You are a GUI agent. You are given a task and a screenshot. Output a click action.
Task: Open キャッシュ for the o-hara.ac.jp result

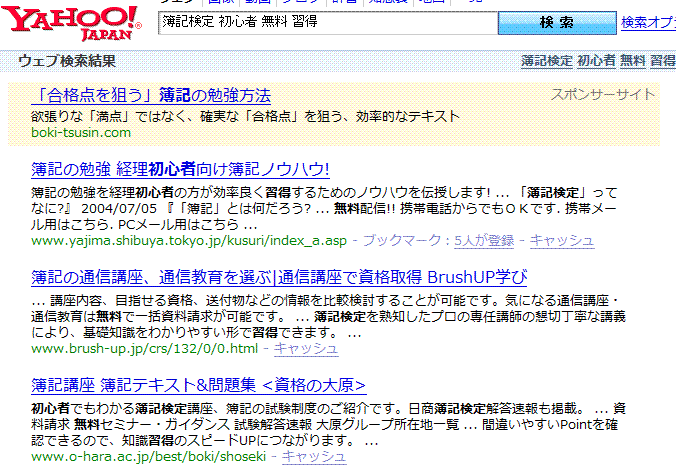(314, 456)
